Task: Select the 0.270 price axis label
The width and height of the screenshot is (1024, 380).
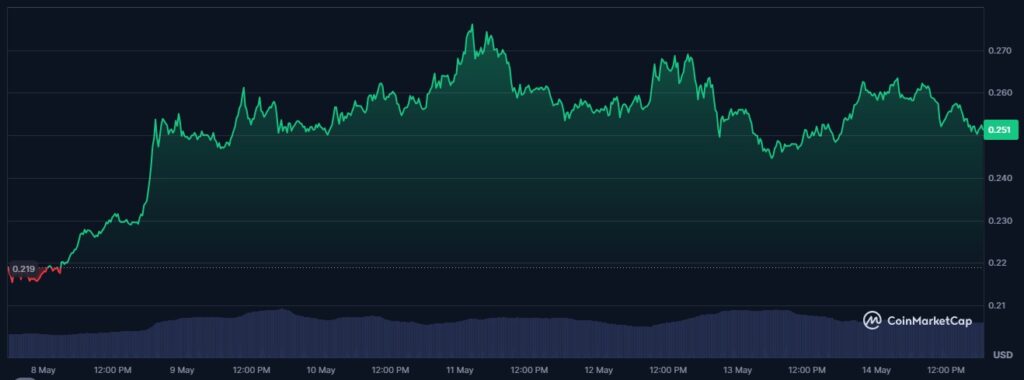Action: point(999,50)
